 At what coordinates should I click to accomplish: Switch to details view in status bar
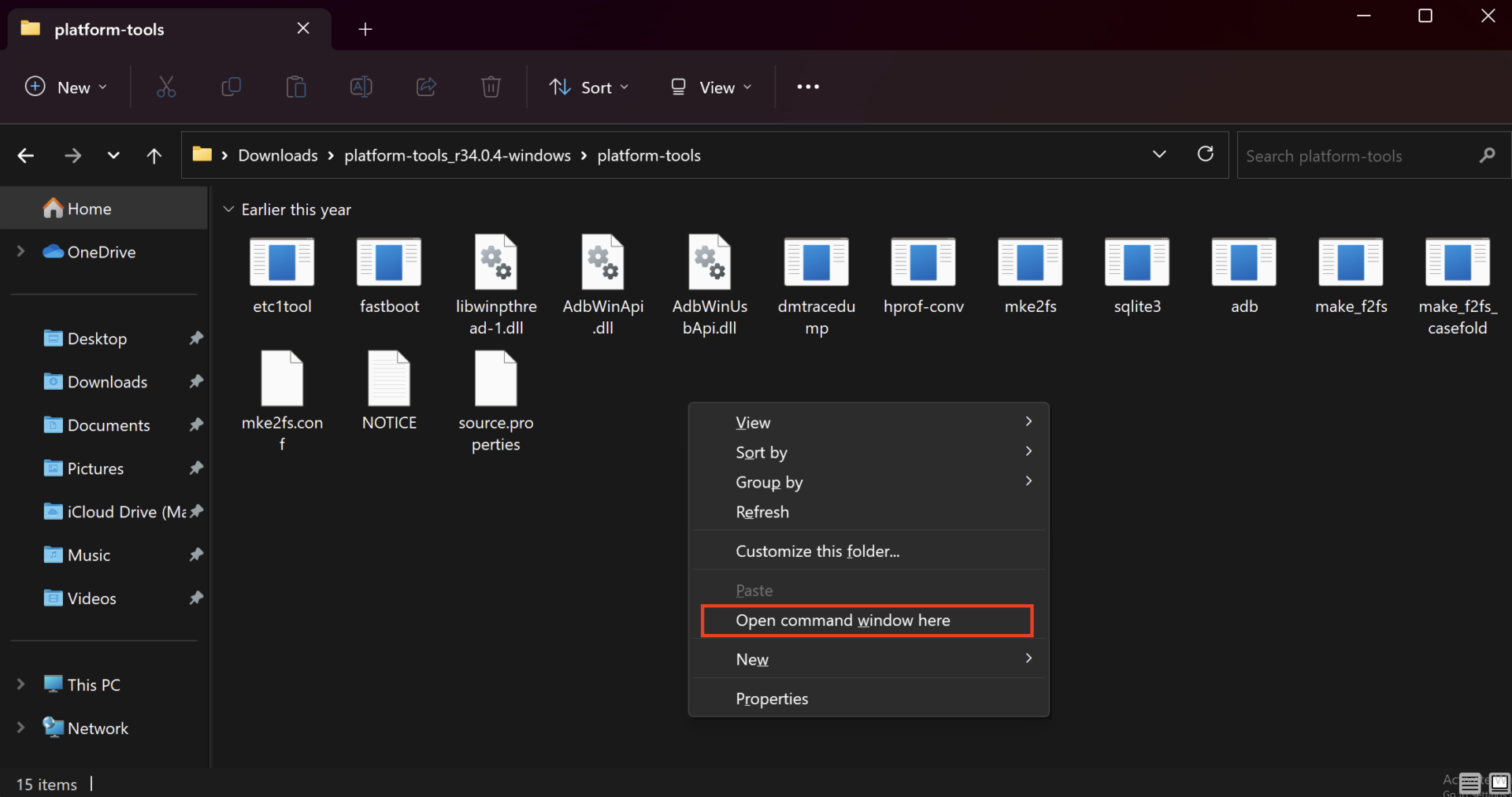tap(1469, 783)
